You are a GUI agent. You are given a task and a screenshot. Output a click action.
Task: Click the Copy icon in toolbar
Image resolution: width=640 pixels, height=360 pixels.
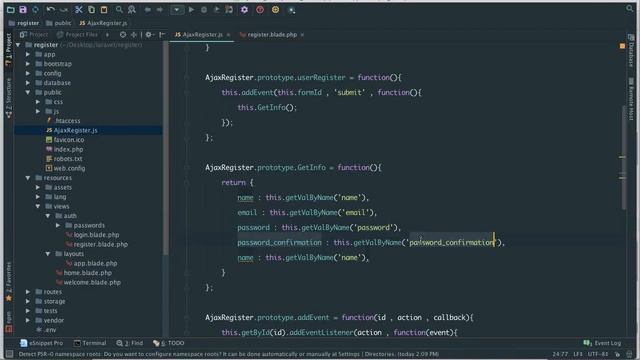pyautogui.click(x=91, y=9)
